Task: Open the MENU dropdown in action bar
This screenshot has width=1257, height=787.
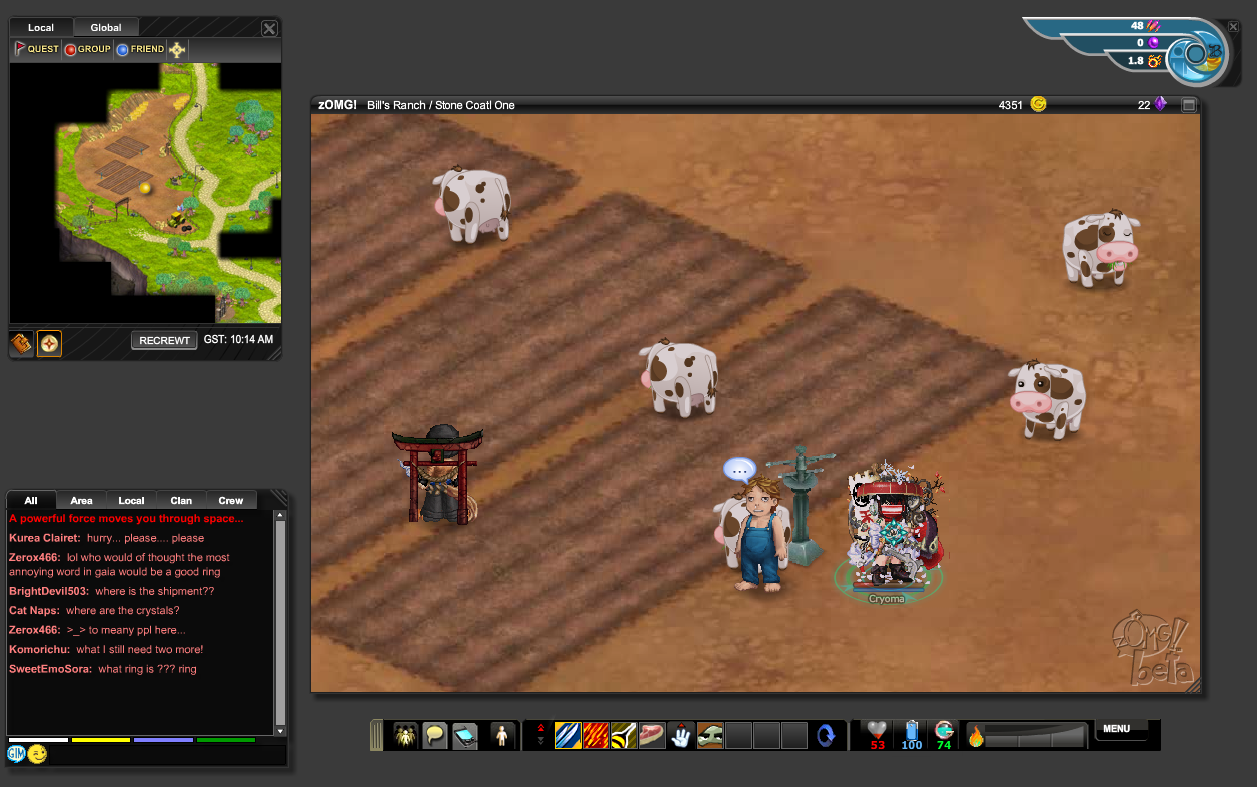Action: (x=1117, y=729)
